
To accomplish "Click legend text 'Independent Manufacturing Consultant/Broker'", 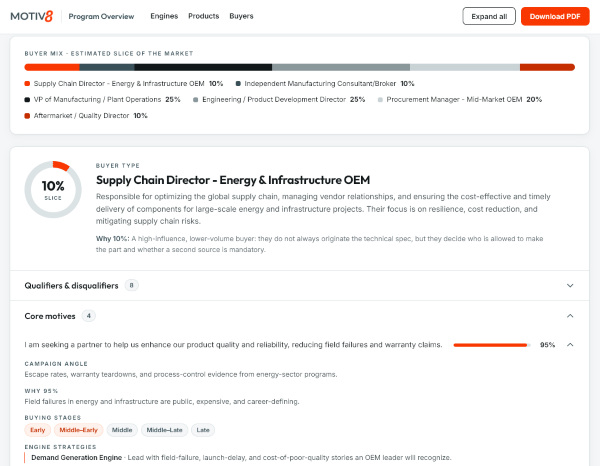I will pyautogui.click(x=320, y=83).
